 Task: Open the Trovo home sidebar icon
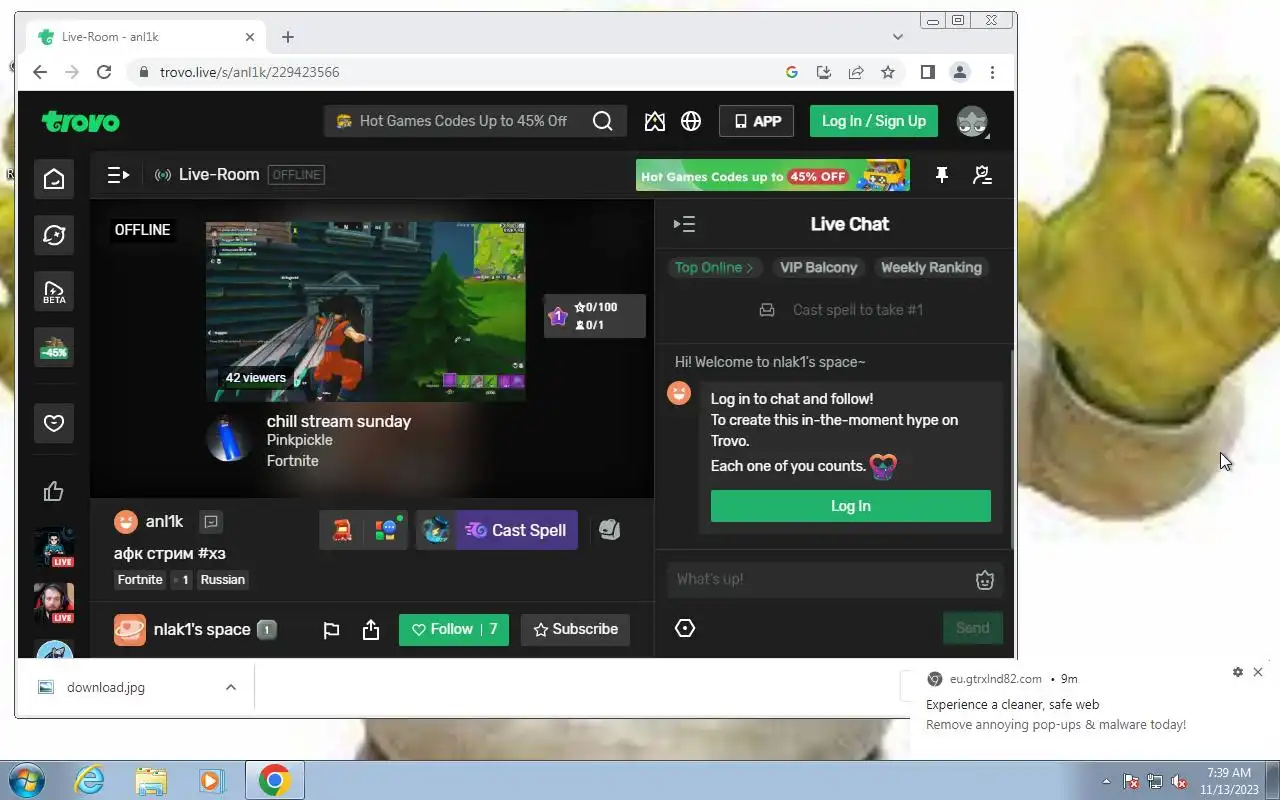click(54, 179)
